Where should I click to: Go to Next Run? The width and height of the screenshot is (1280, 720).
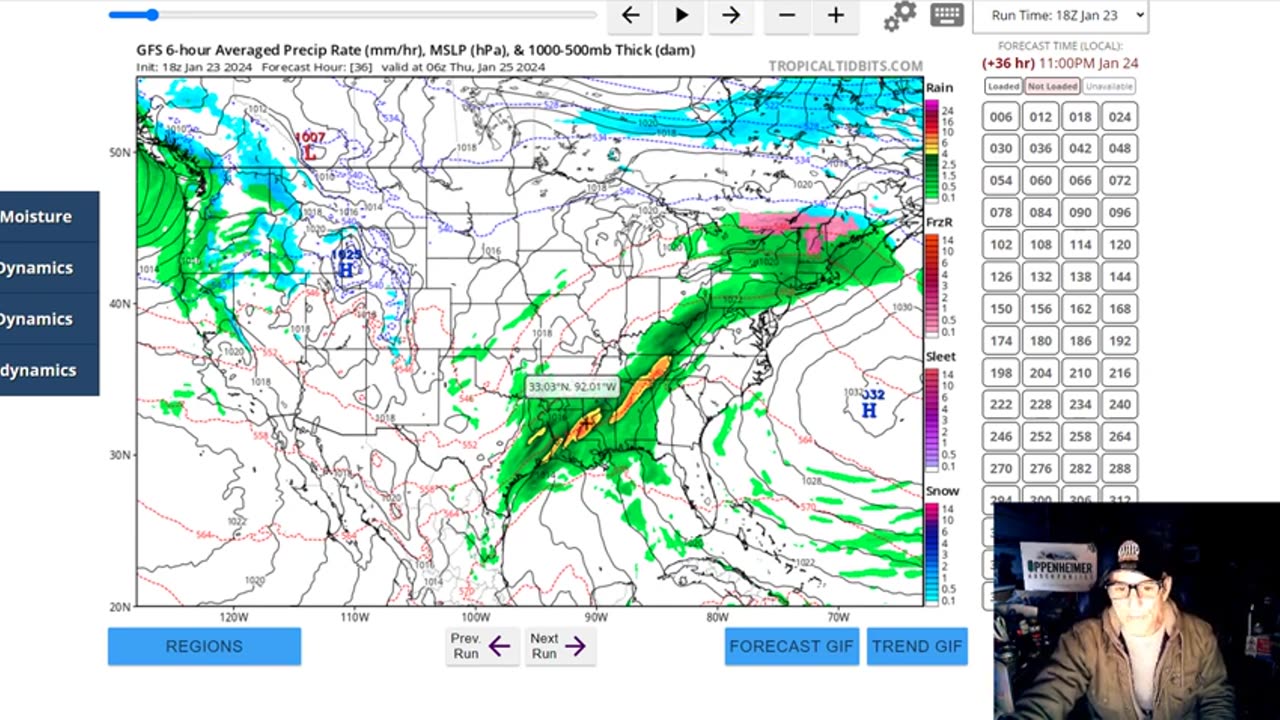pyautogui.click(x=560, y=646)
